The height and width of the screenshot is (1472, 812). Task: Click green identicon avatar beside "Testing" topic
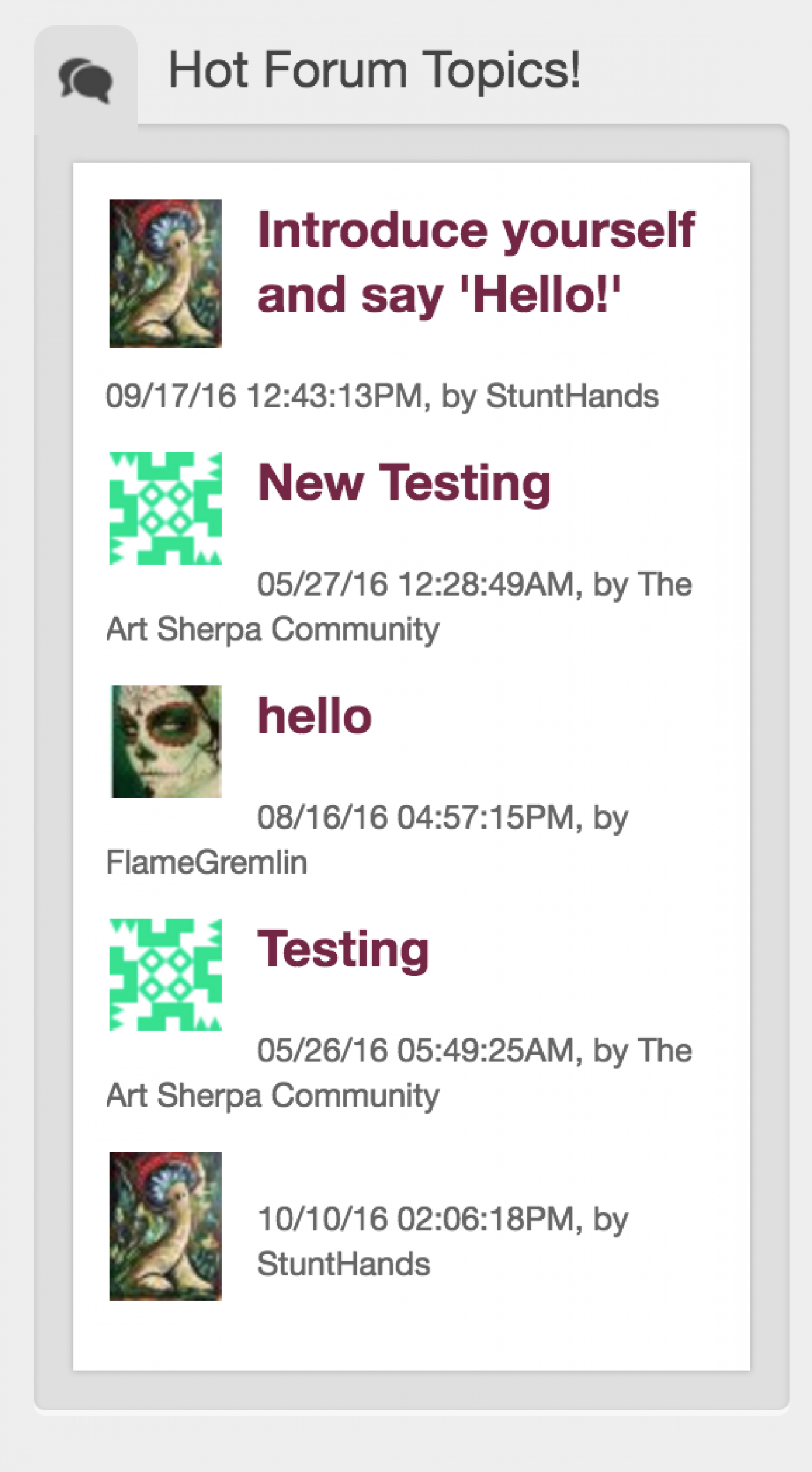pos(166,975)
